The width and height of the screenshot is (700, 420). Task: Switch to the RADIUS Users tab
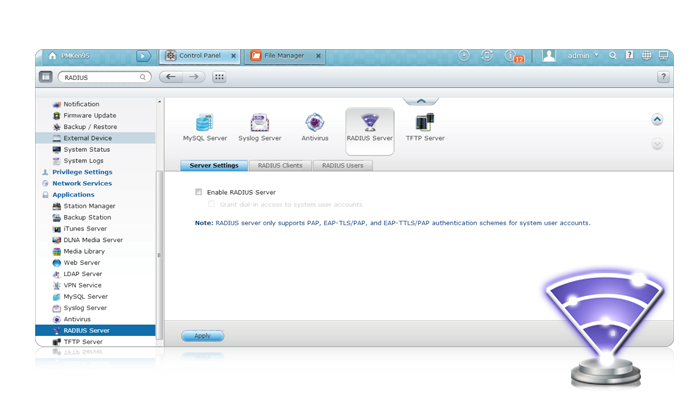coord(341,165)
